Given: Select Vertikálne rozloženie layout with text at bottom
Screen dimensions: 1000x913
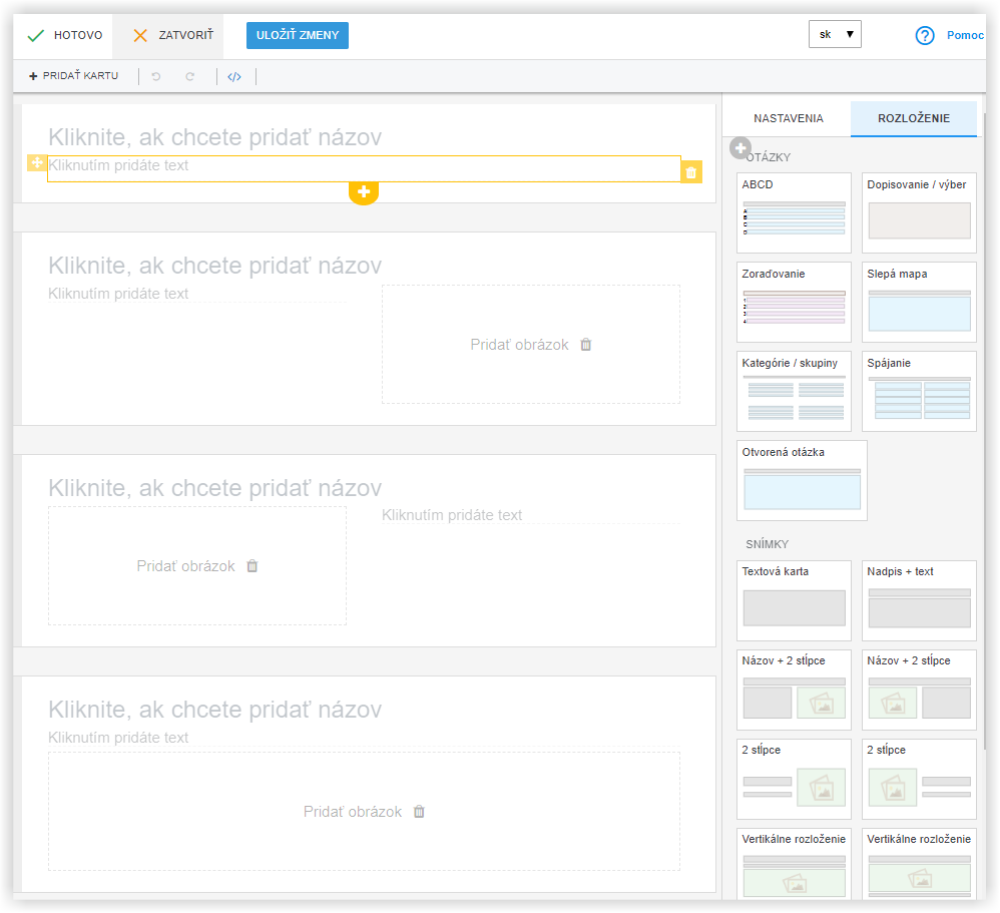Looking at the screenshot, I should point(919,864).
